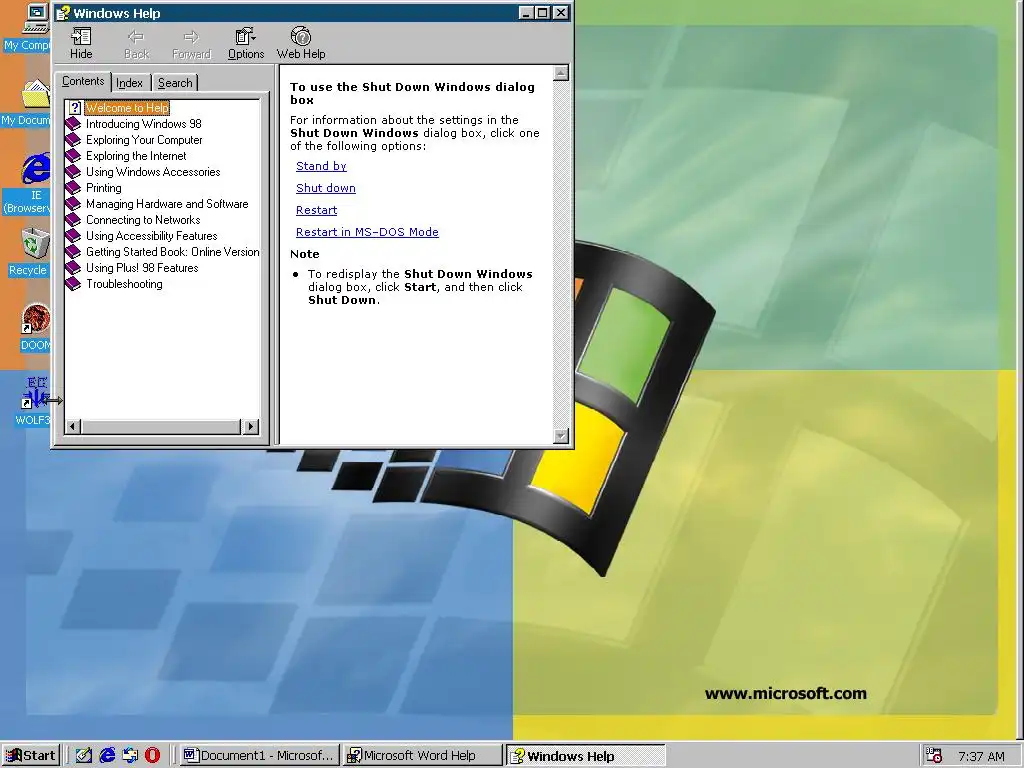
Task: Click the Task Scheduler system tray icon
Action: [x=935, y=756]
